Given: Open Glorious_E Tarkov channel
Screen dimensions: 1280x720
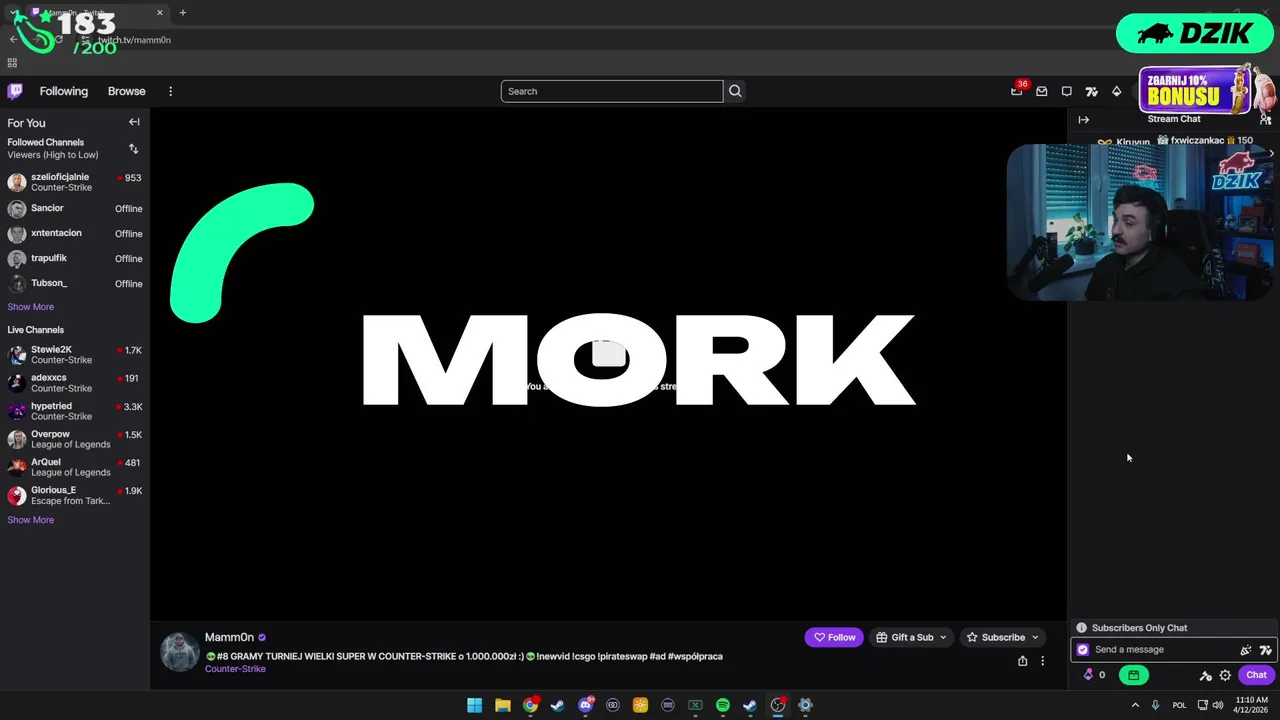Looking at the screenshot, I should coord(75,495).
